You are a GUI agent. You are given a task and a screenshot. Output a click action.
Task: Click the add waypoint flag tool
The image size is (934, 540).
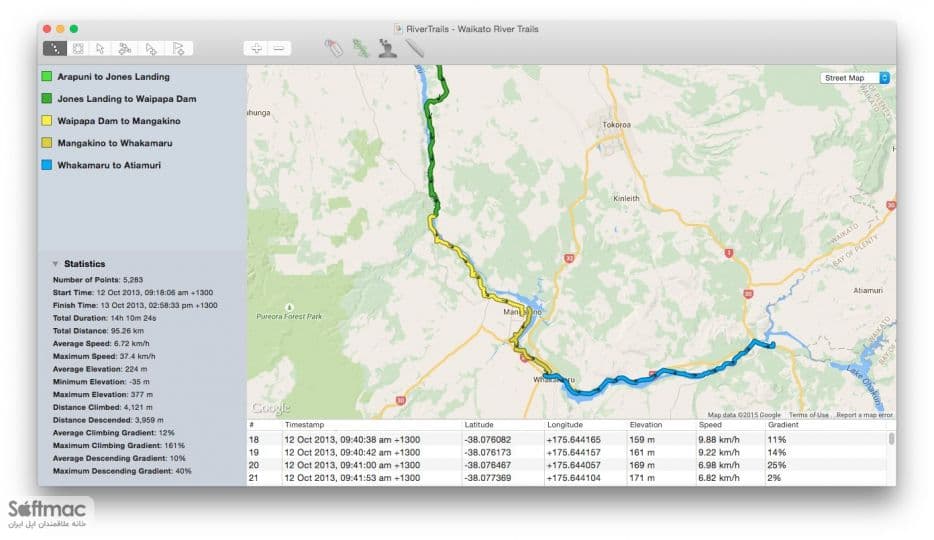tap(178, 48)
